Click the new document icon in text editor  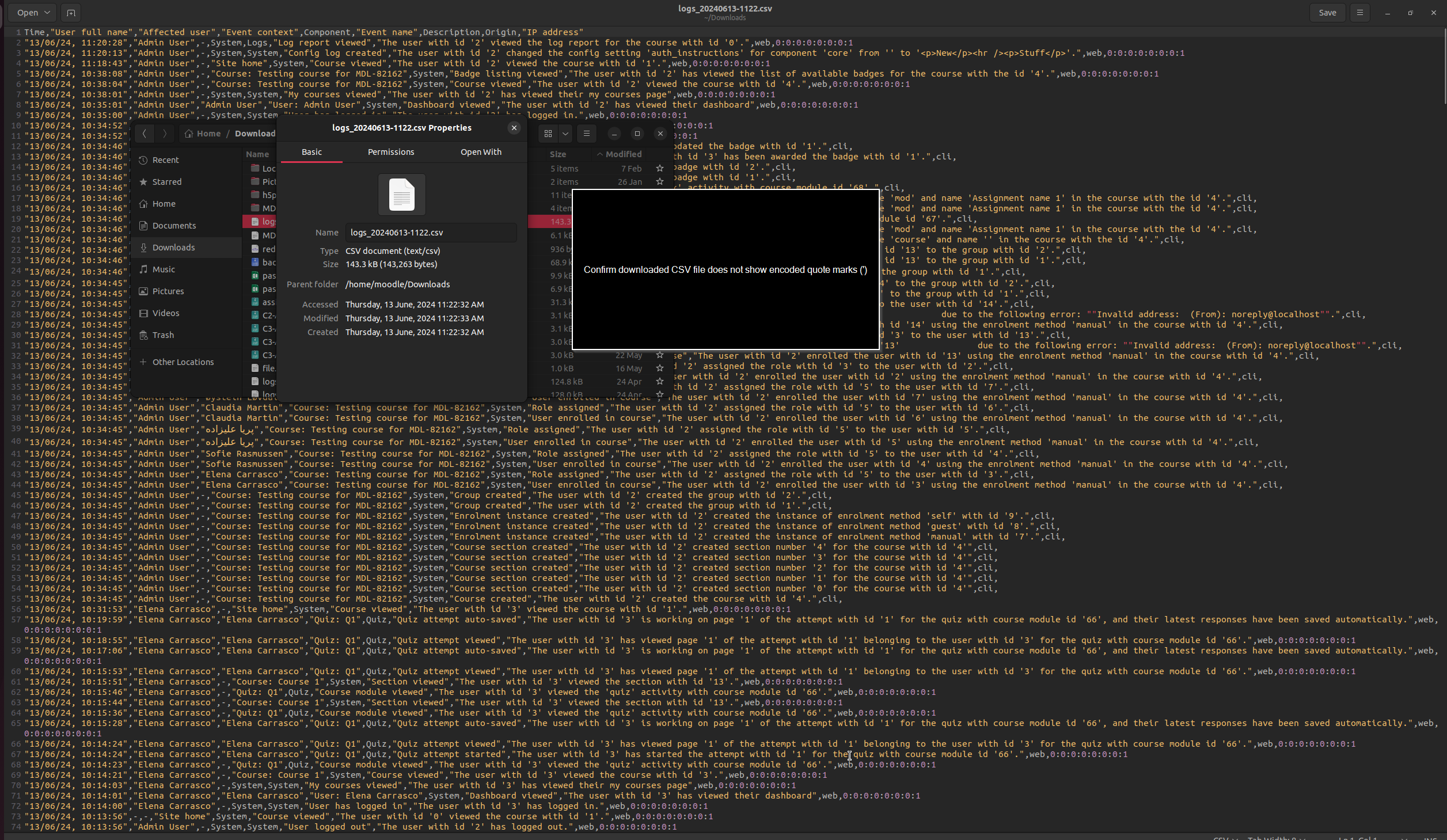coord(70,13)
